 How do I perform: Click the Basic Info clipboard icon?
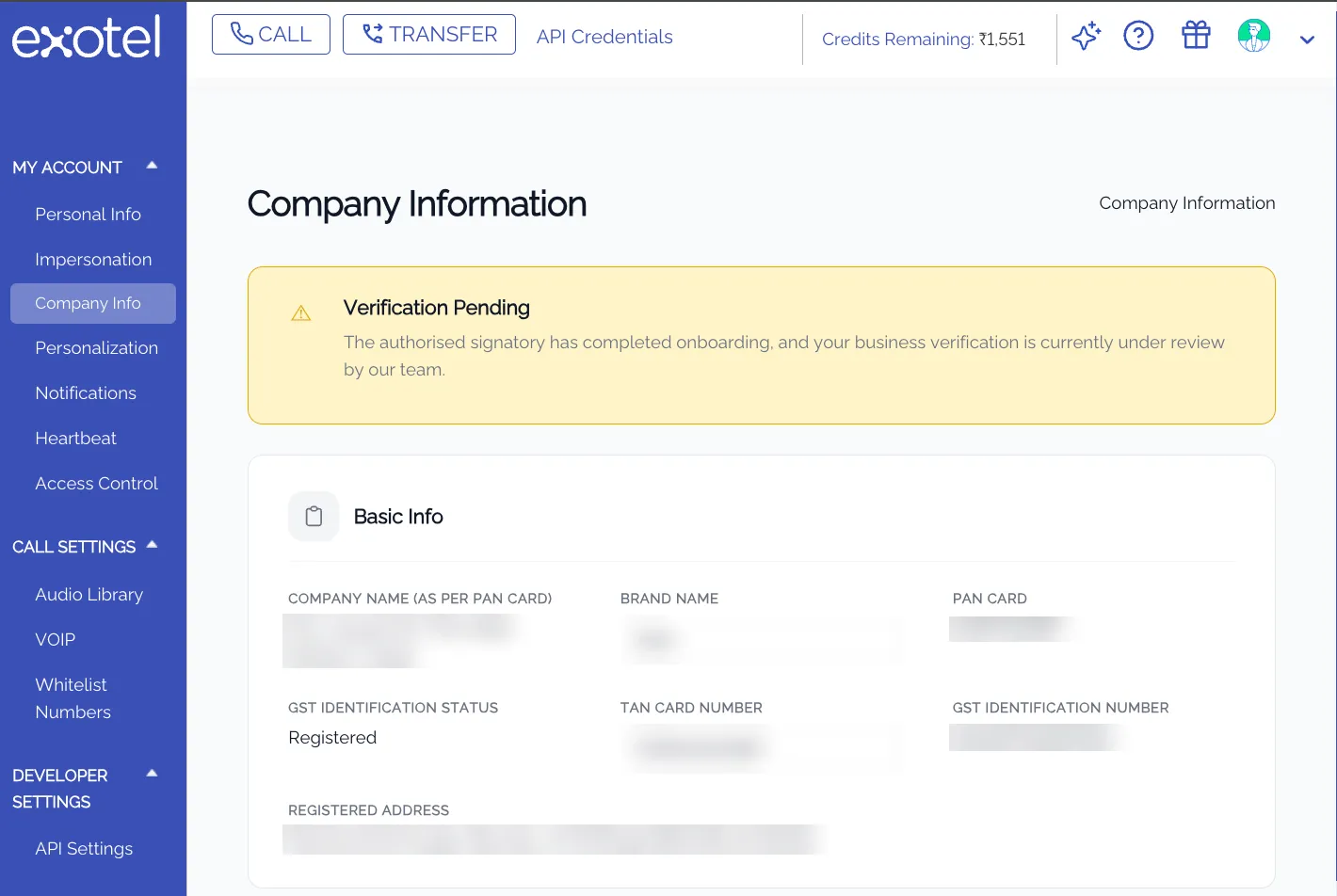tap(314, 517)
